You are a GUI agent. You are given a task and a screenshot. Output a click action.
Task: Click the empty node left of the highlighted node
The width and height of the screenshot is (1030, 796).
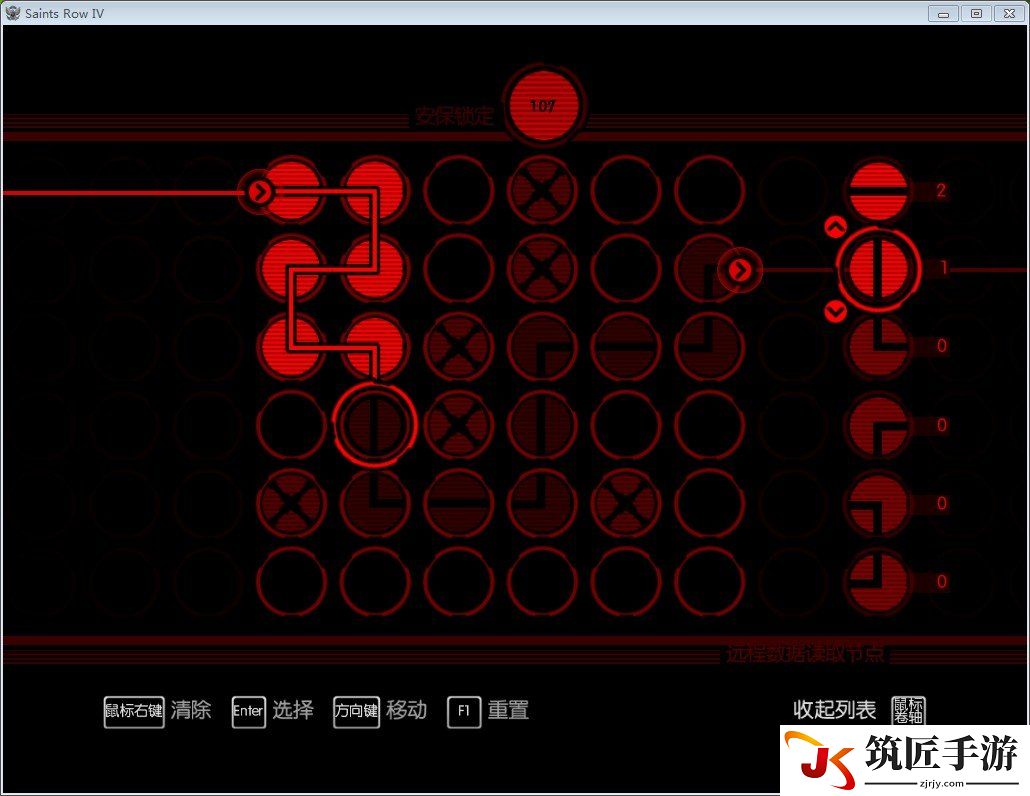click(x=291, y=426)
